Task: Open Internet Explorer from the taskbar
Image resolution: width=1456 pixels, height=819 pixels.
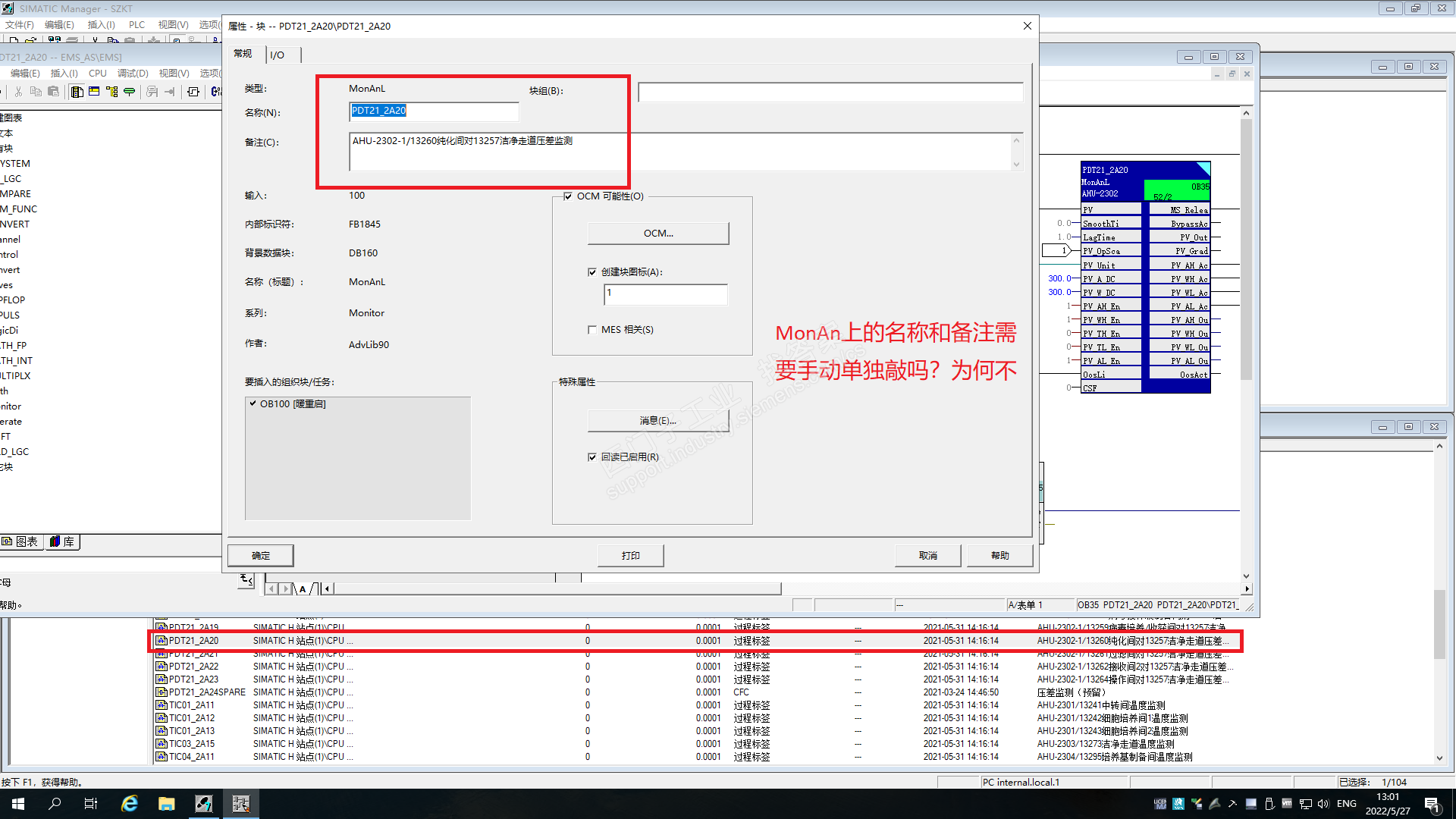Action: 130,804
